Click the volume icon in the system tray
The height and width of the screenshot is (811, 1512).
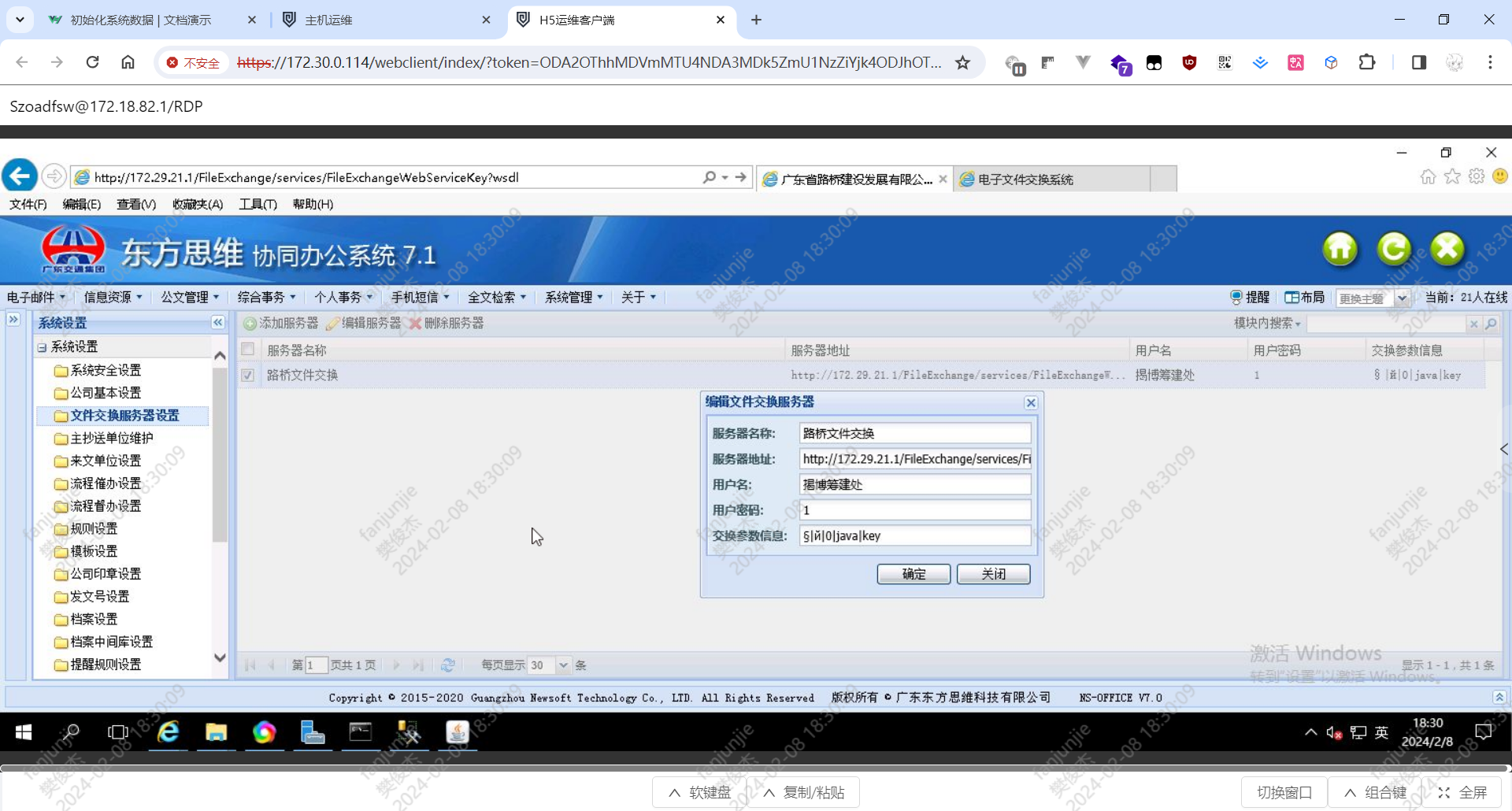point(1334,733)
